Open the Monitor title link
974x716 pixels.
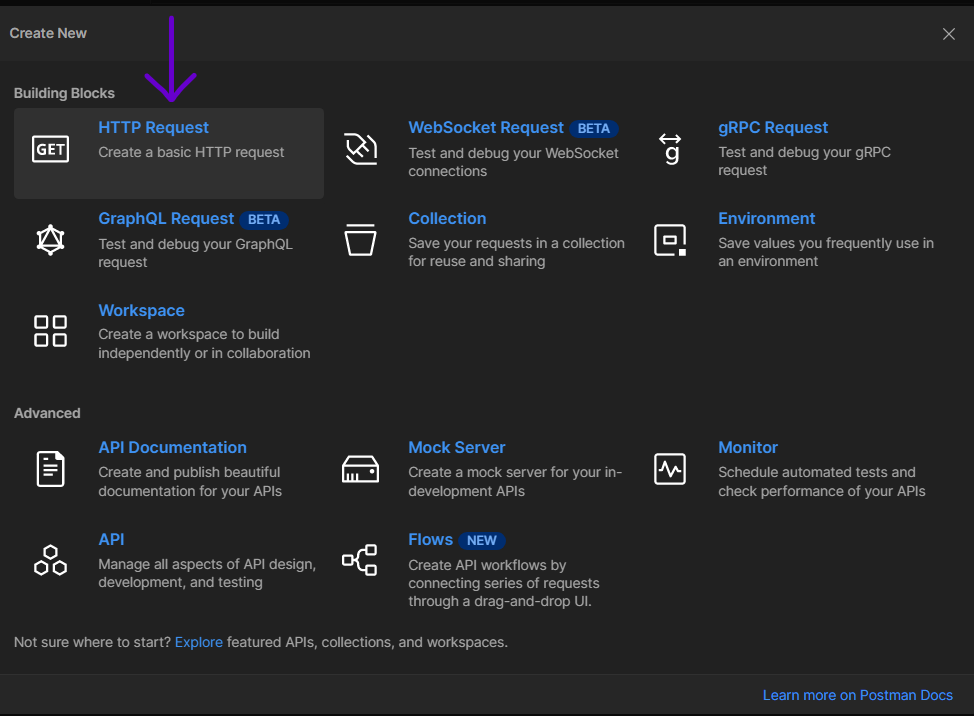point(748,448)
